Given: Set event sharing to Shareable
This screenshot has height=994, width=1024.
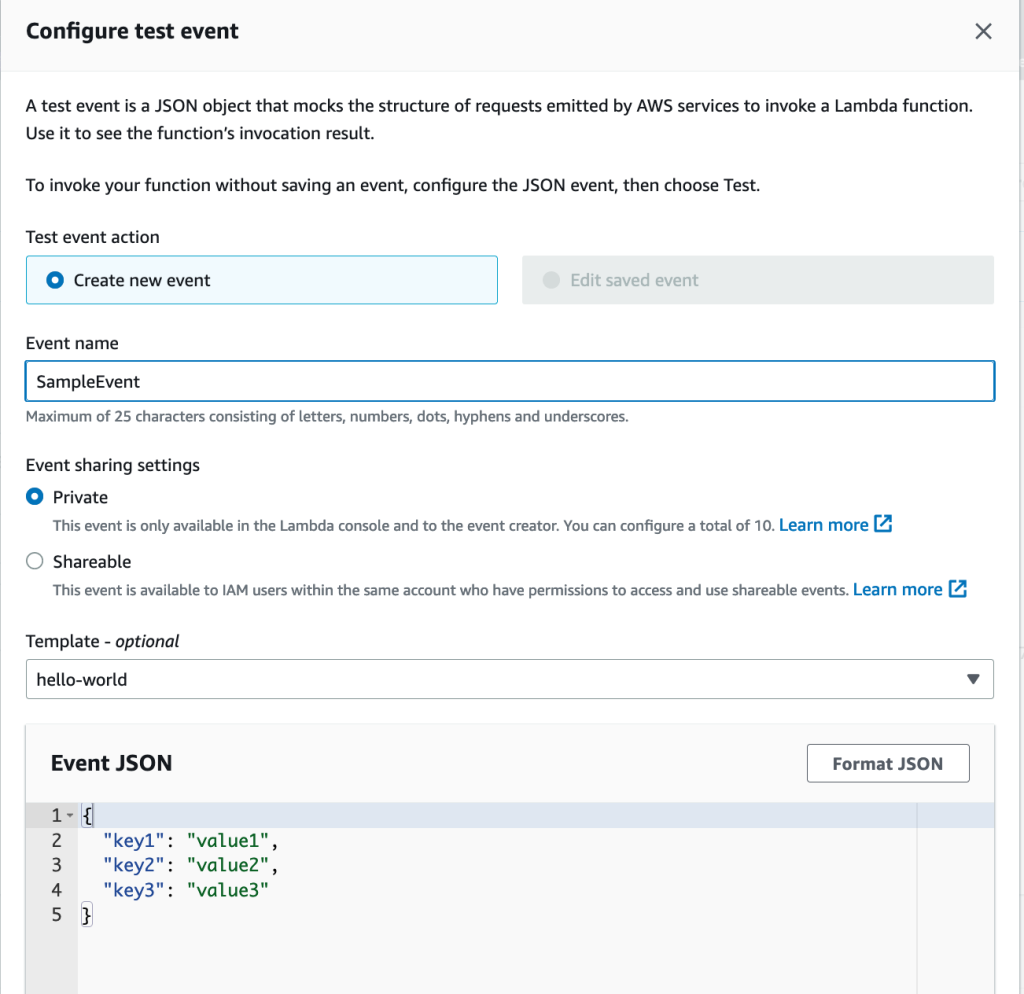Looking at the screenshot, I should (36, 562).
